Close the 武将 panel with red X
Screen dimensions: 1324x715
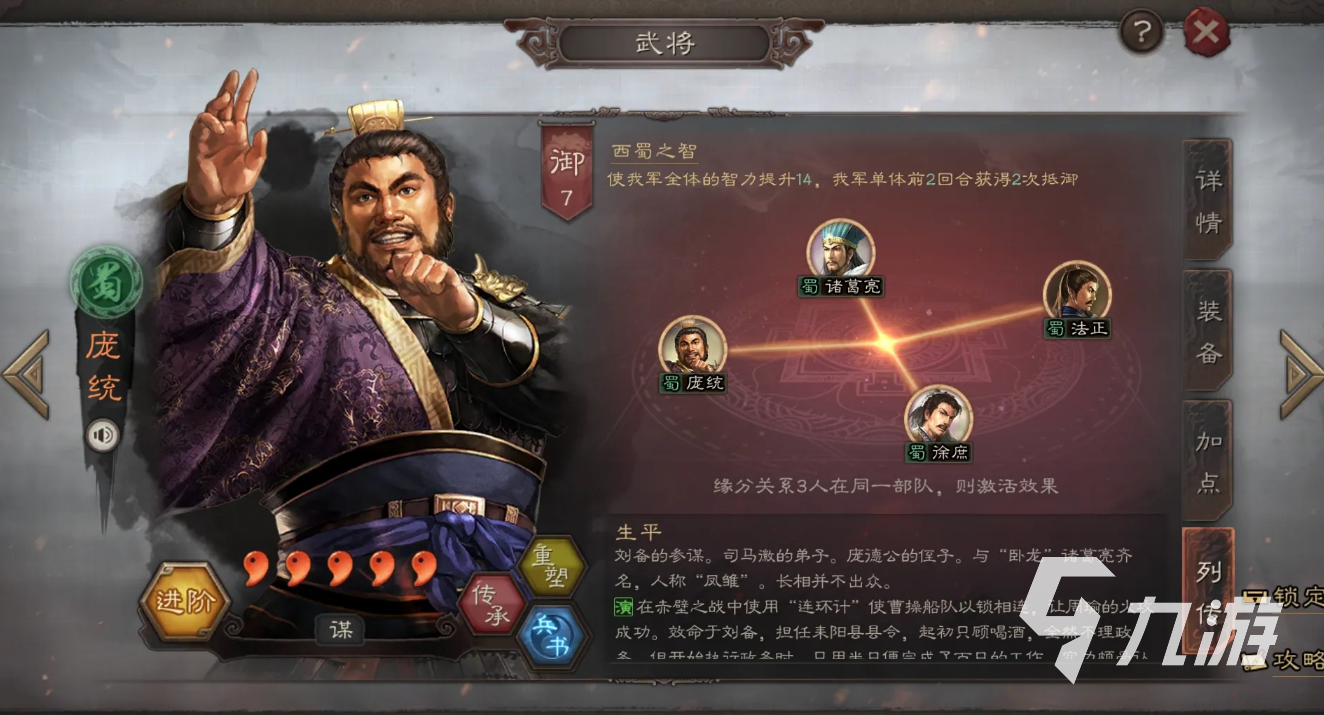[1206, 33]
